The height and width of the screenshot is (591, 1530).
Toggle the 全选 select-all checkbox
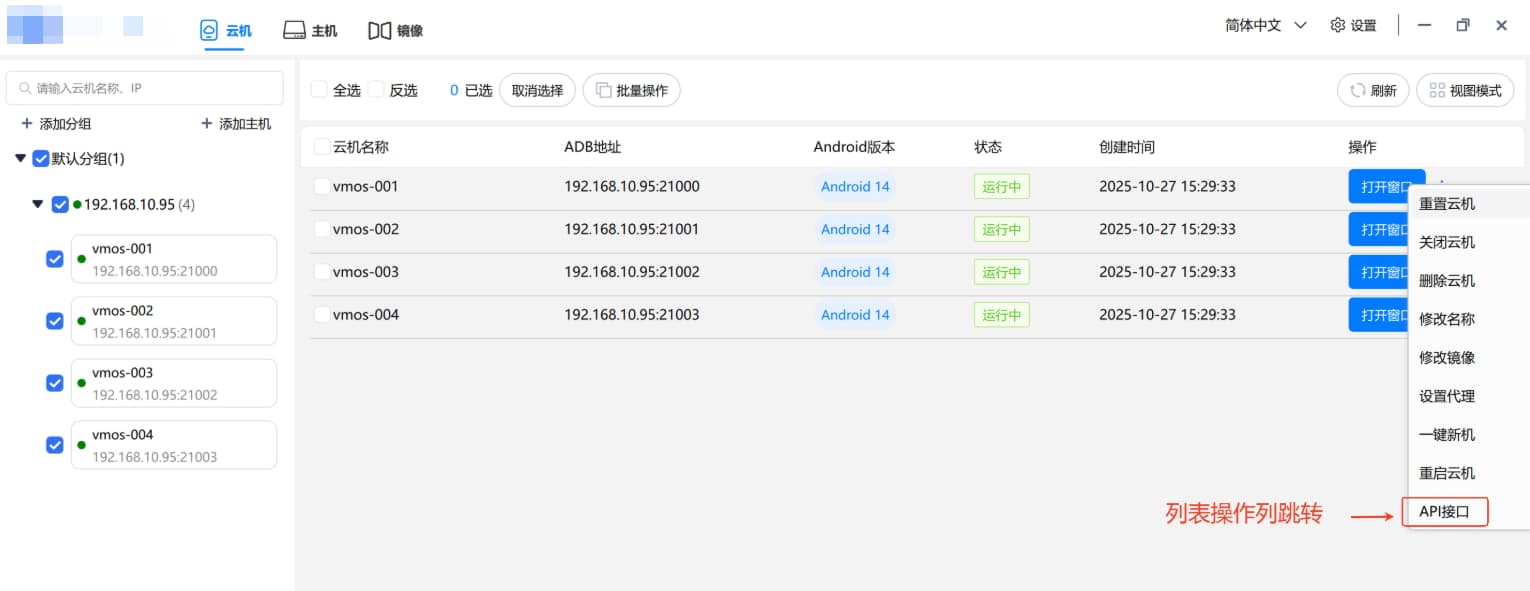coord(316,89)
